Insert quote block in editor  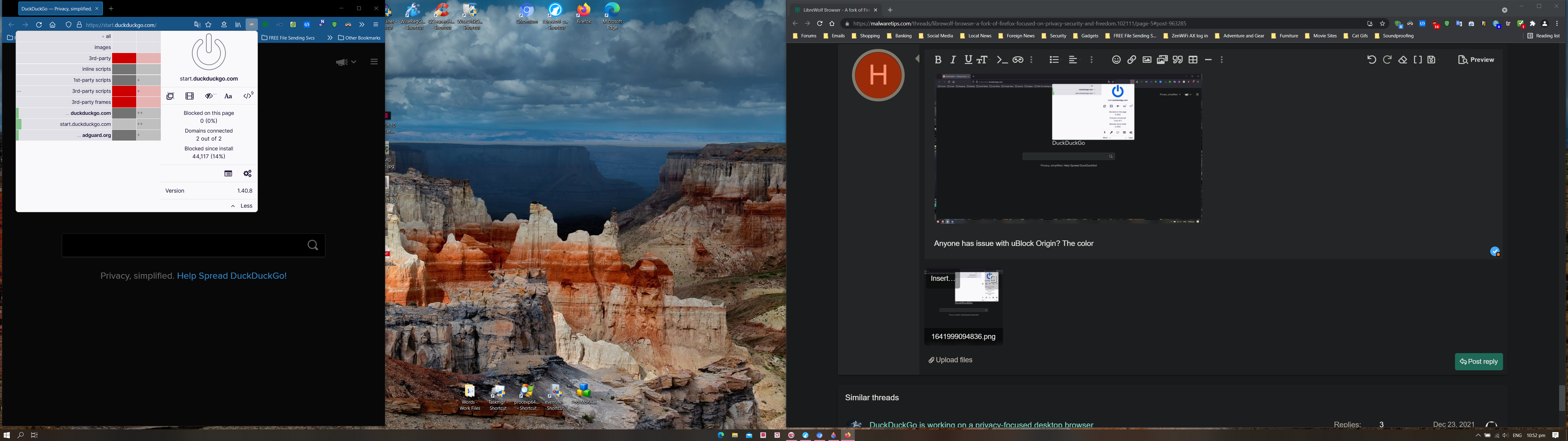click(x=1178, y=60)
